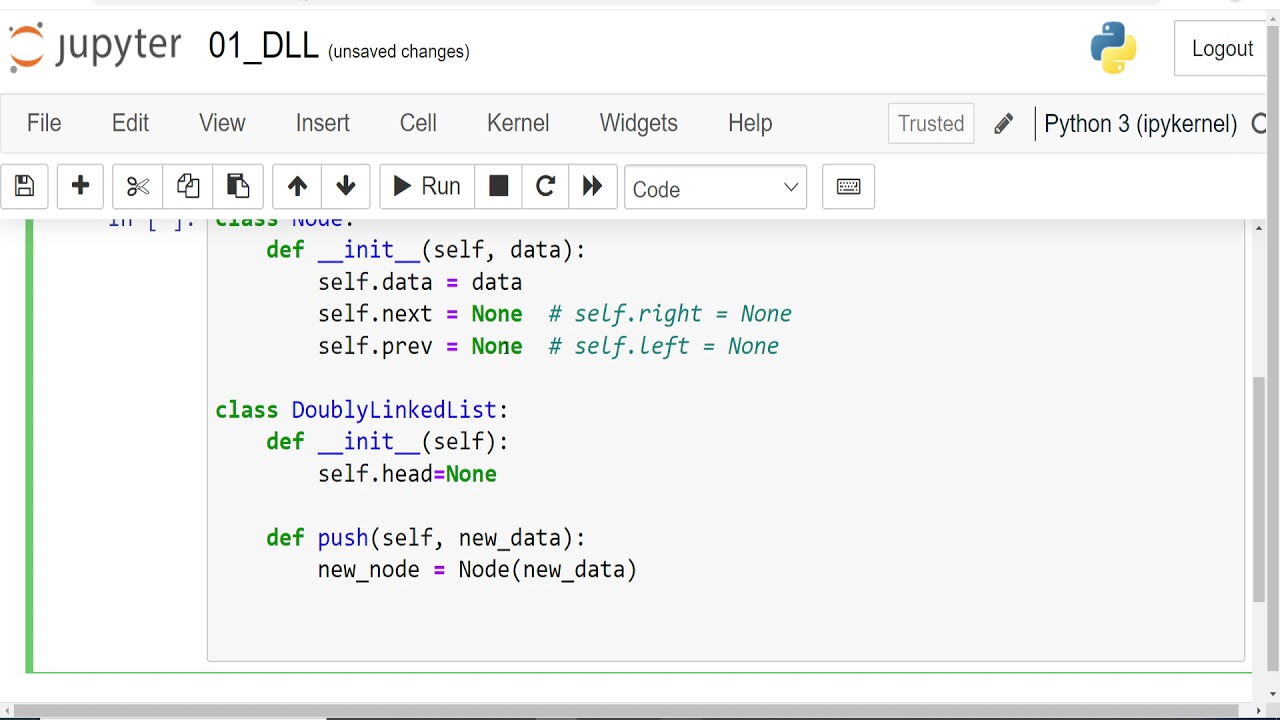The height and width of the screenshot is (720, 1280).
Task: Copy selected cells icon
Action: point(188,186)
